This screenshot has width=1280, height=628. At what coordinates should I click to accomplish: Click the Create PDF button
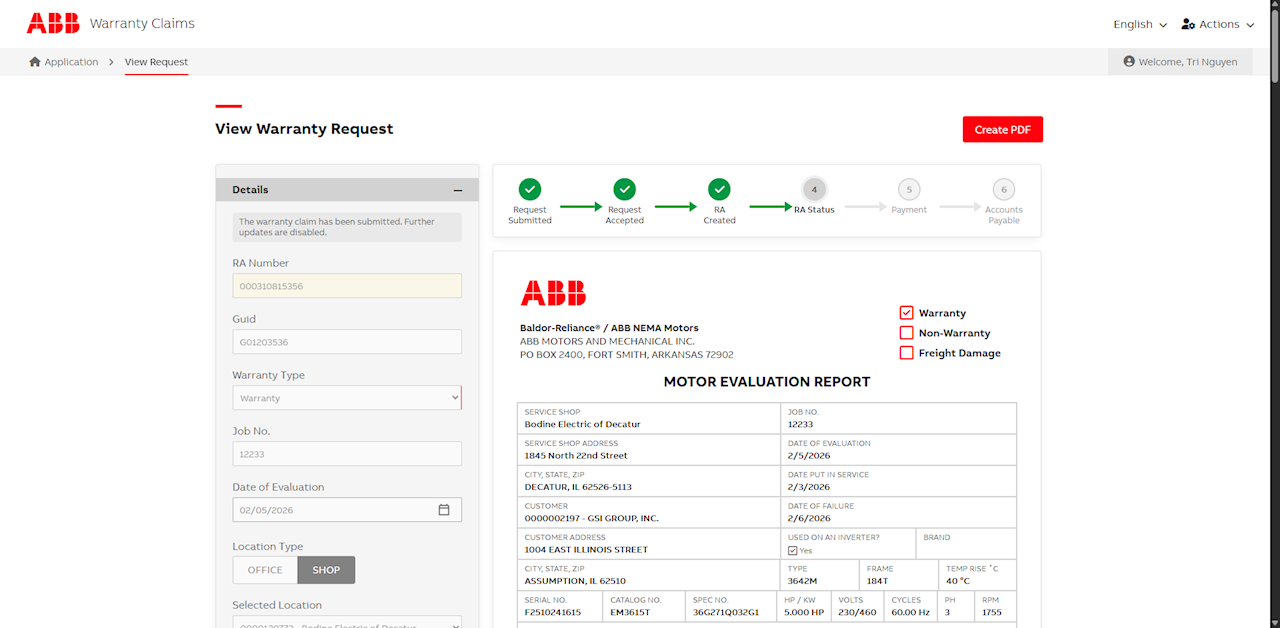(1002, 129)
